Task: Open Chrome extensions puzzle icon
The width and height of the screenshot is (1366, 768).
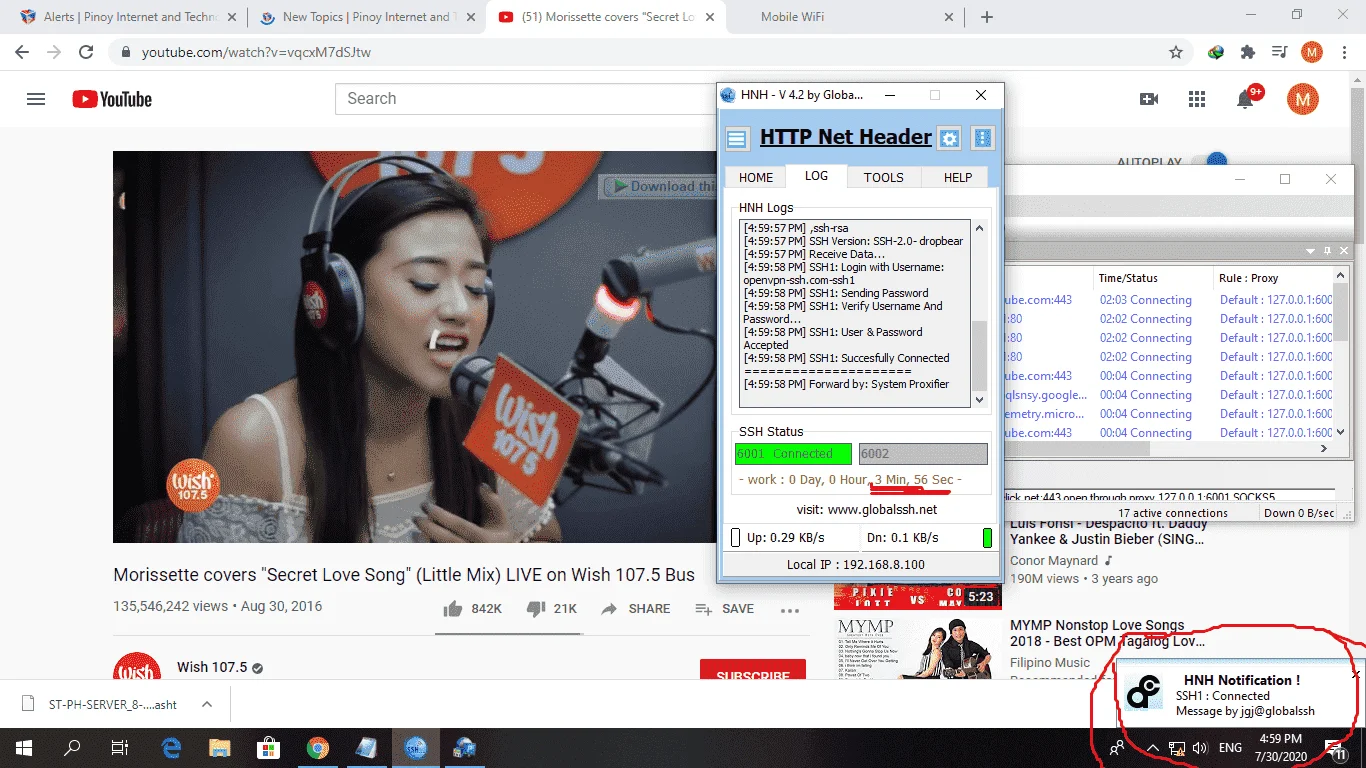Action: pyautogui.click(x=1247, y=52)
